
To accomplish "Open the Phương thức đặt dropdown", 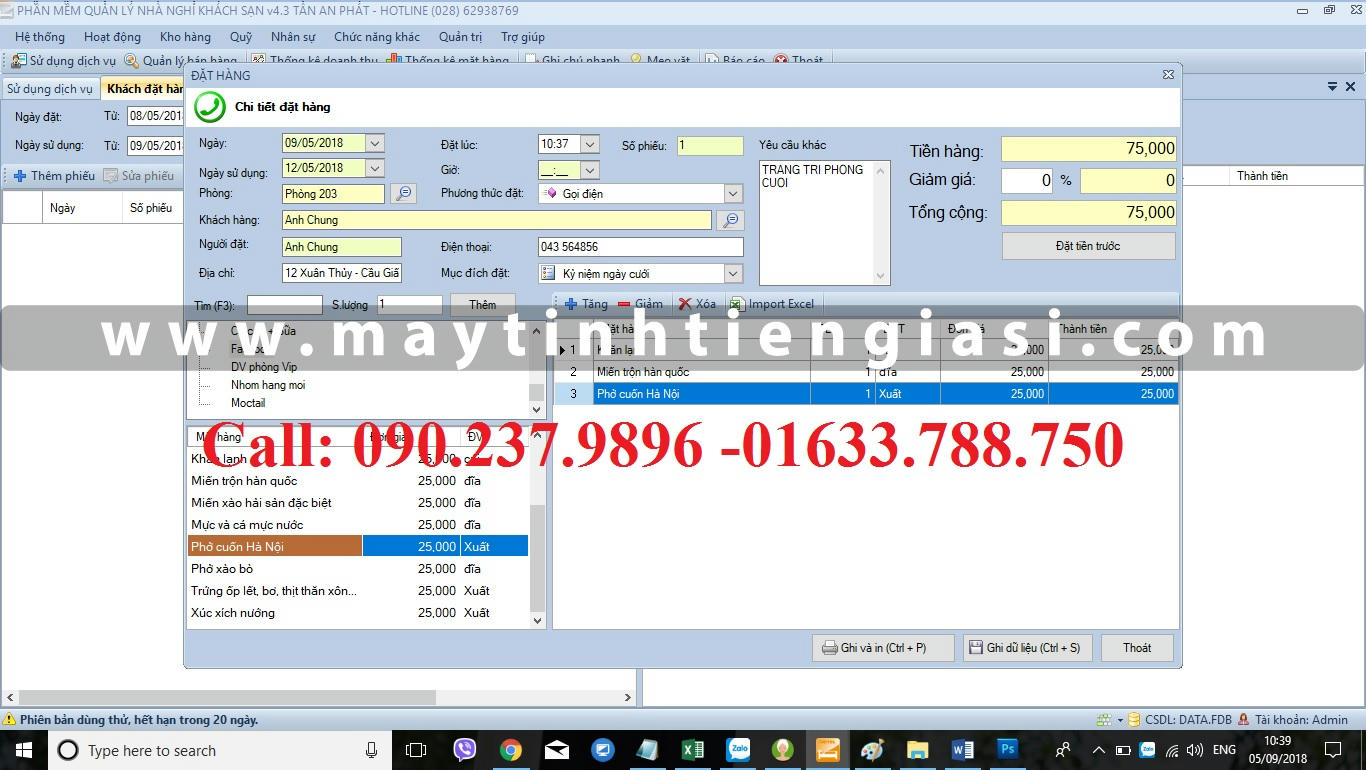I will (x=734, y=193).
